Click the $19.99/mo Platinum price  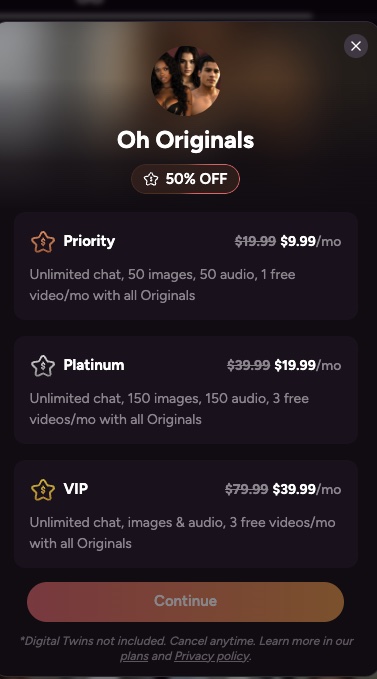308,365
